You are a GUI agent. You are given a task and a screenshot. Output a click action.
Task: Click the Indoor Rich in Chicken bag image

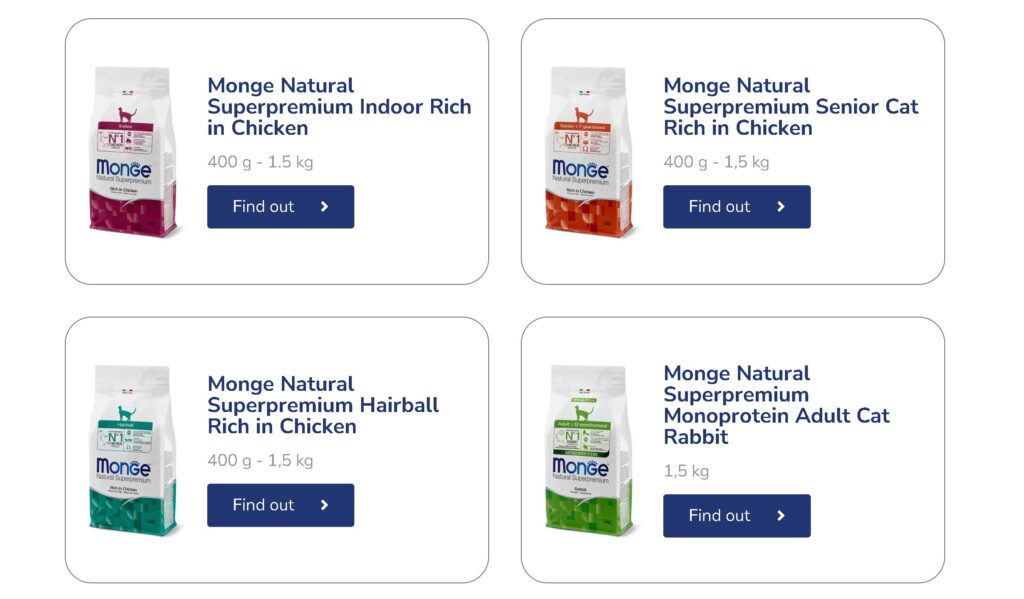click(135, 152)
